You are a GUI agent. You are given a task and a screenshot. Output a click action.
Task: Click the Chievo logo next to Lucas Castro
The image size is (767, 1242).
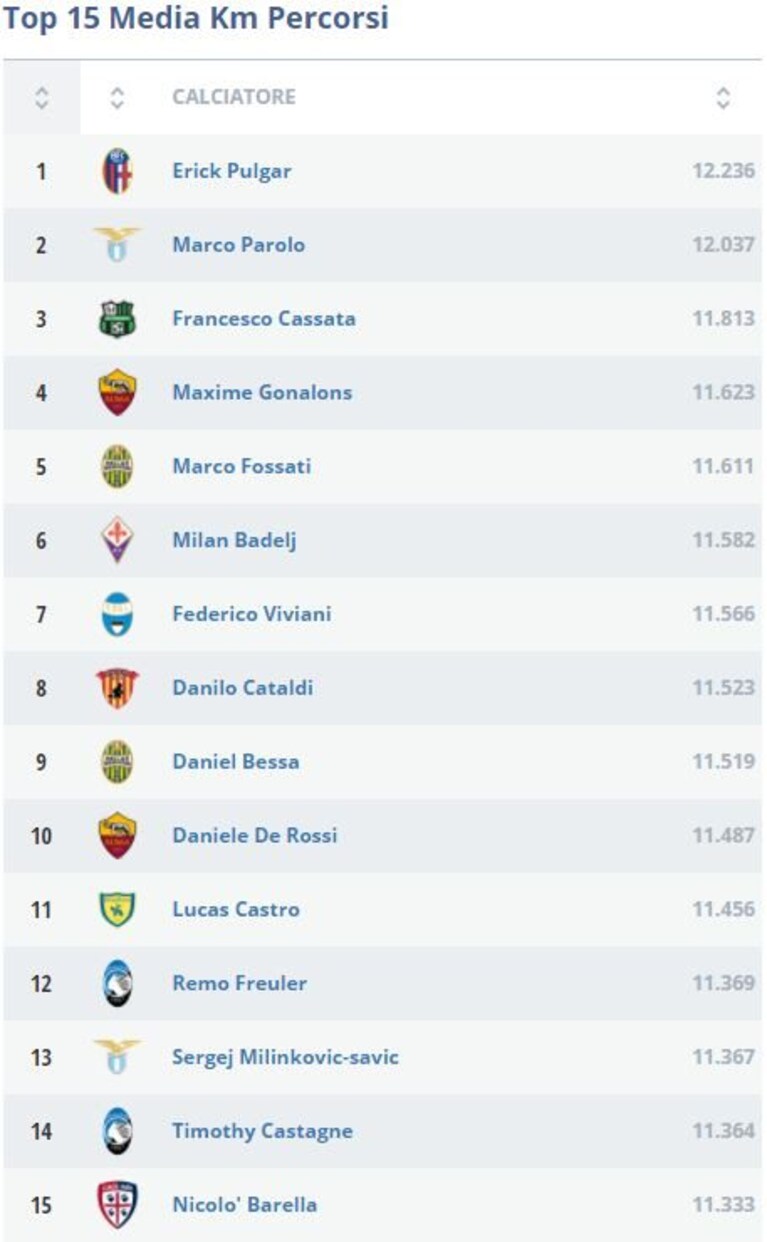pos(117,910)
